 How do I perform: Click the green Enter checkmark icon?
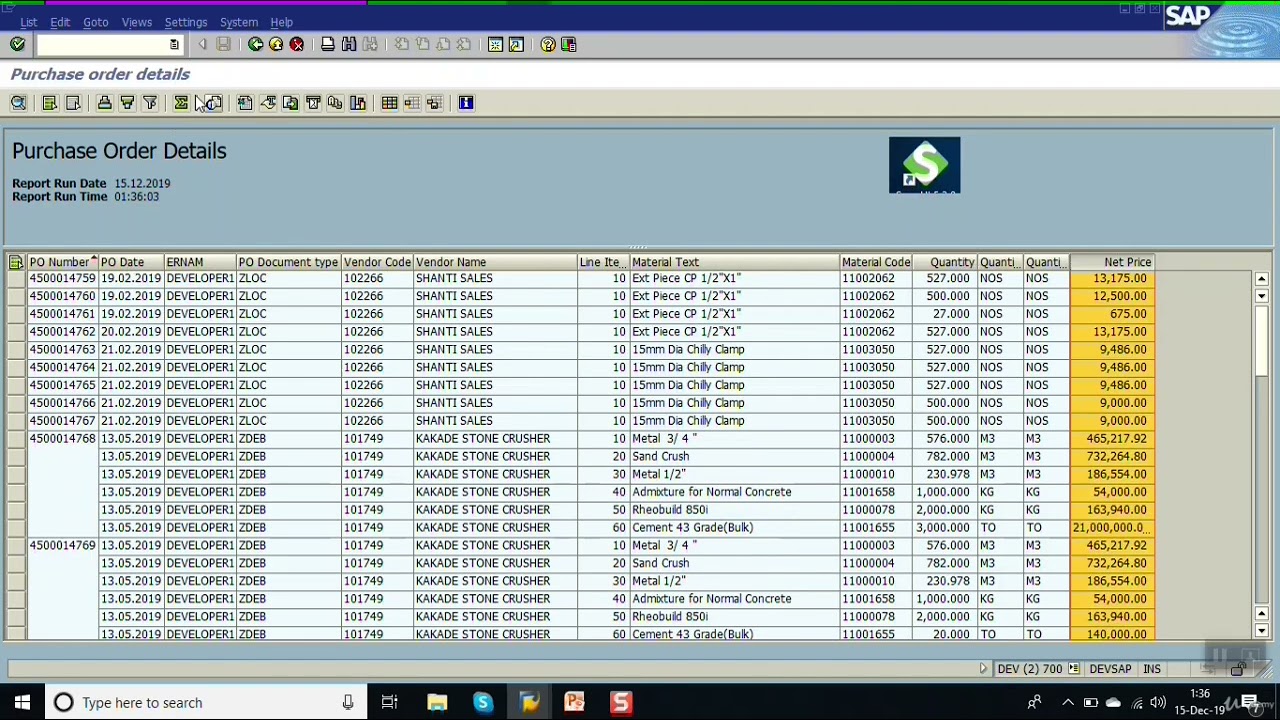coord(17,44)
